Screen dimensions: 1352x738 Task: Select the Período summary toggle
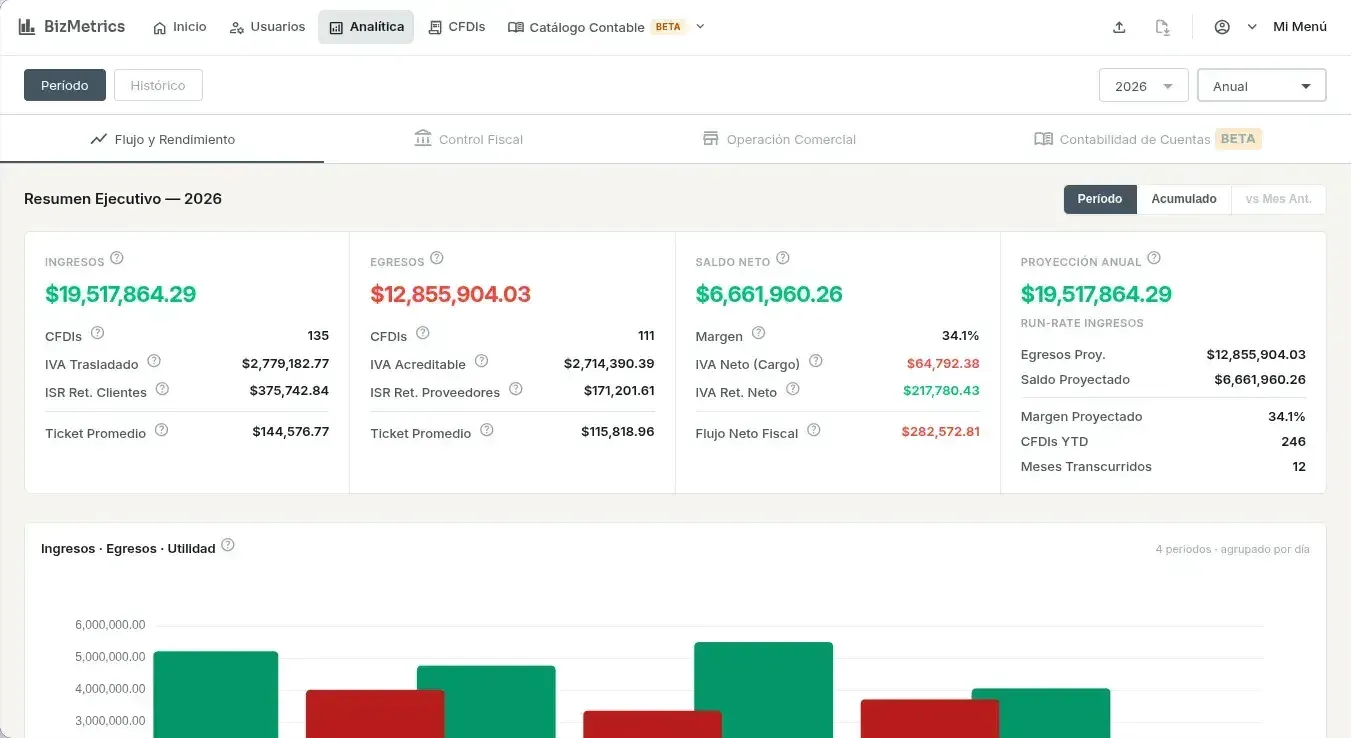1100,199
